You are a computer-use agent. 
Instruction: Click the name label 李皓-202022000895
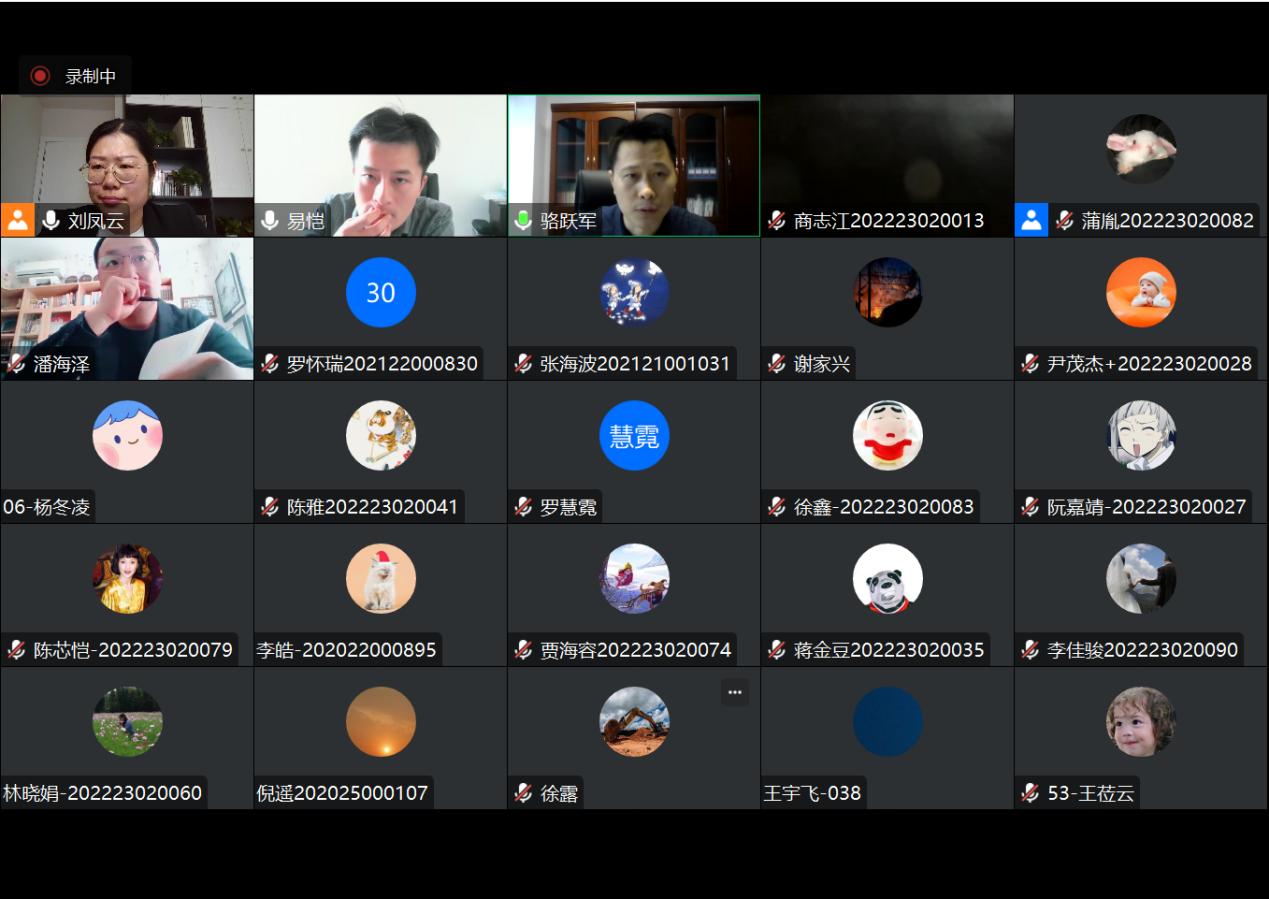pos(346,650)
